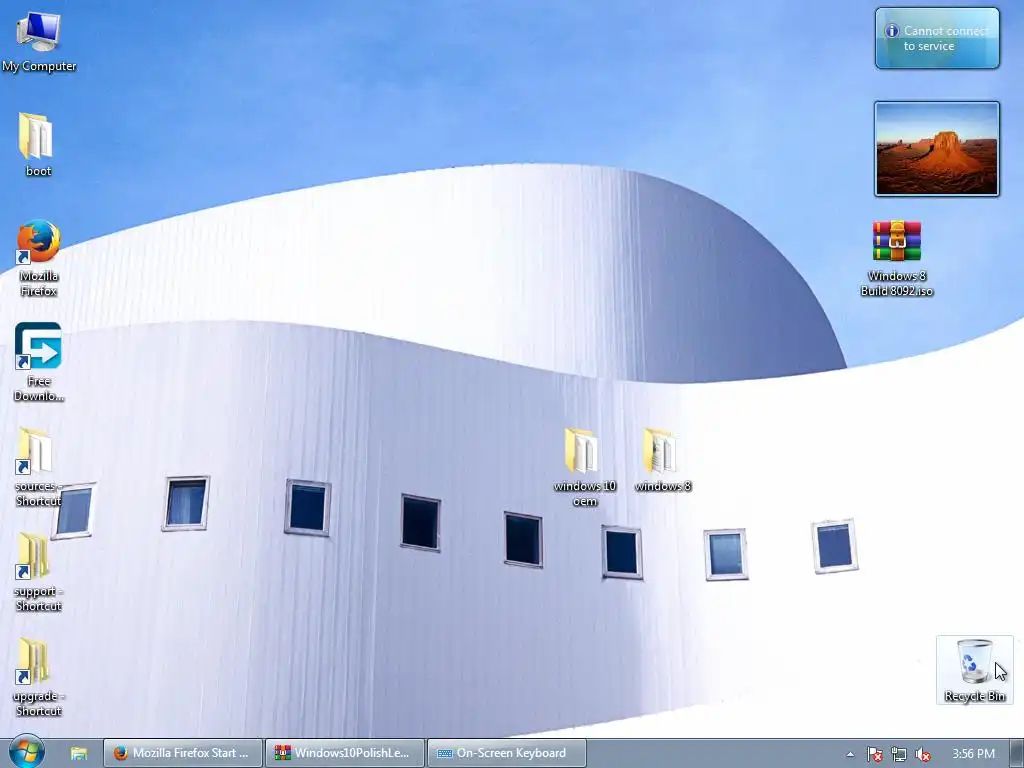1024x768 pixels.
Task: Switch to On-Screen Keyboard taskbar button
Action: (507, 753)
